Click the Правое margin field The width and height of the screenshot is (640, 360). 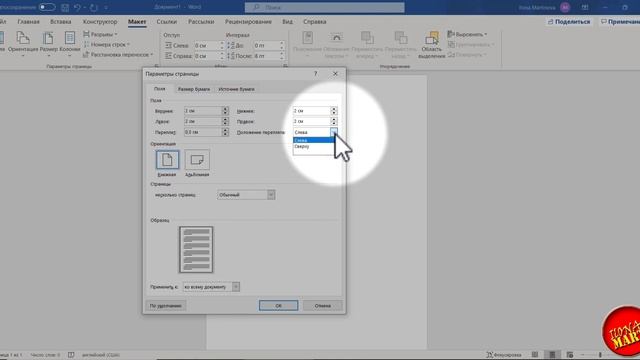[311, 121]
